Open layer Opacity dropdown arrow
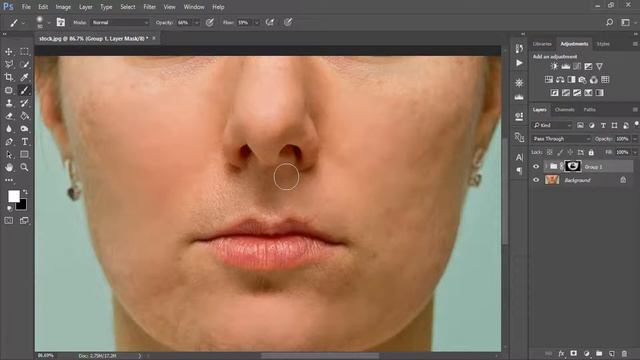The width and height of the screenshot is (640, 360). (x=635, y=139)
